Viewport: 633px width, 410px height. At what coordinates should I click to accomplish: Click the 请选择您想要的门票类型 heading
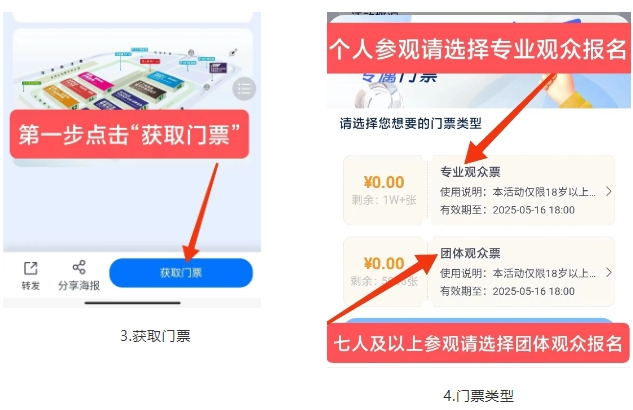[411, 123]
